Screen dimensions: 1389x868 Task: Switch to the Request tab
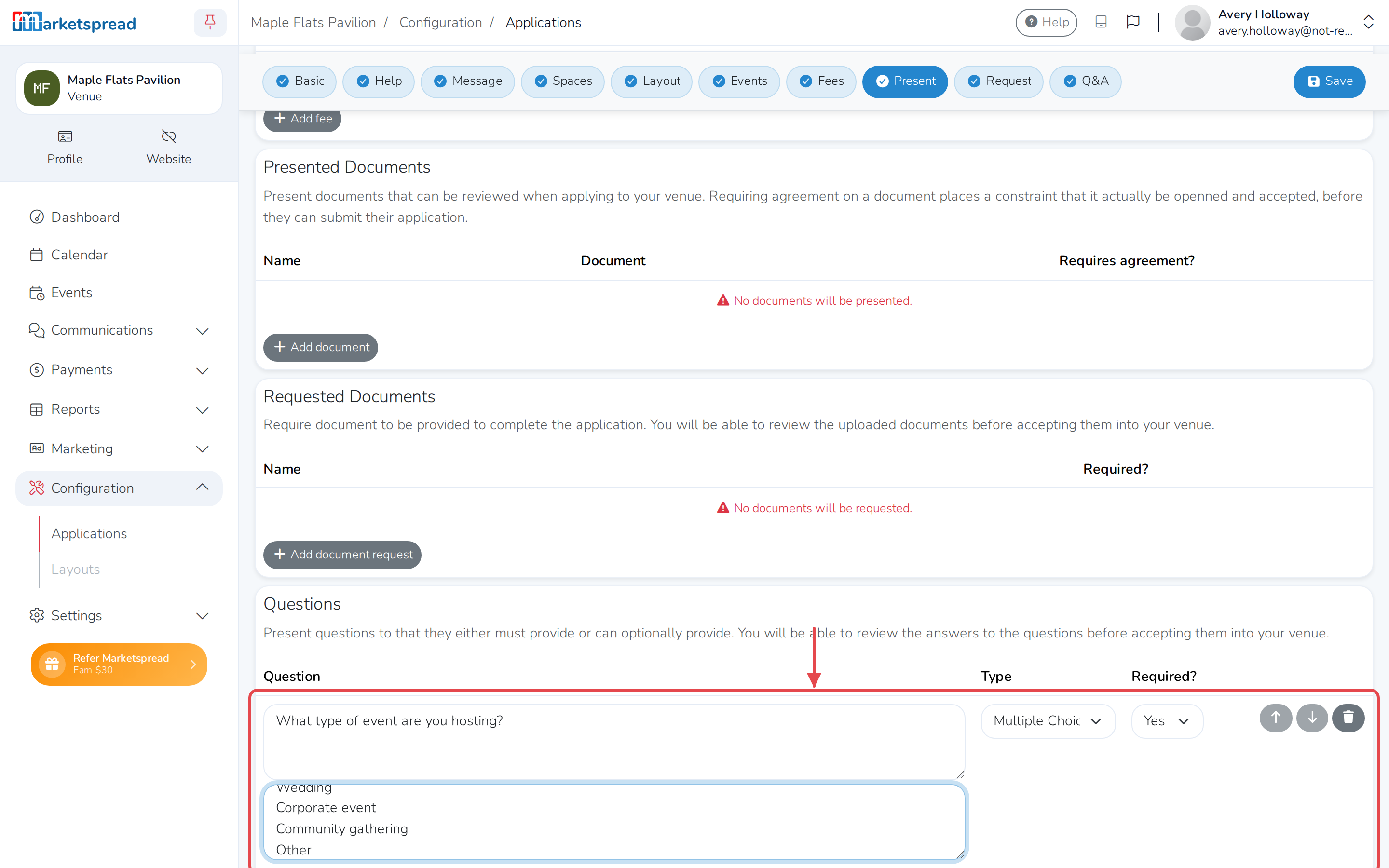pos(999,81)
